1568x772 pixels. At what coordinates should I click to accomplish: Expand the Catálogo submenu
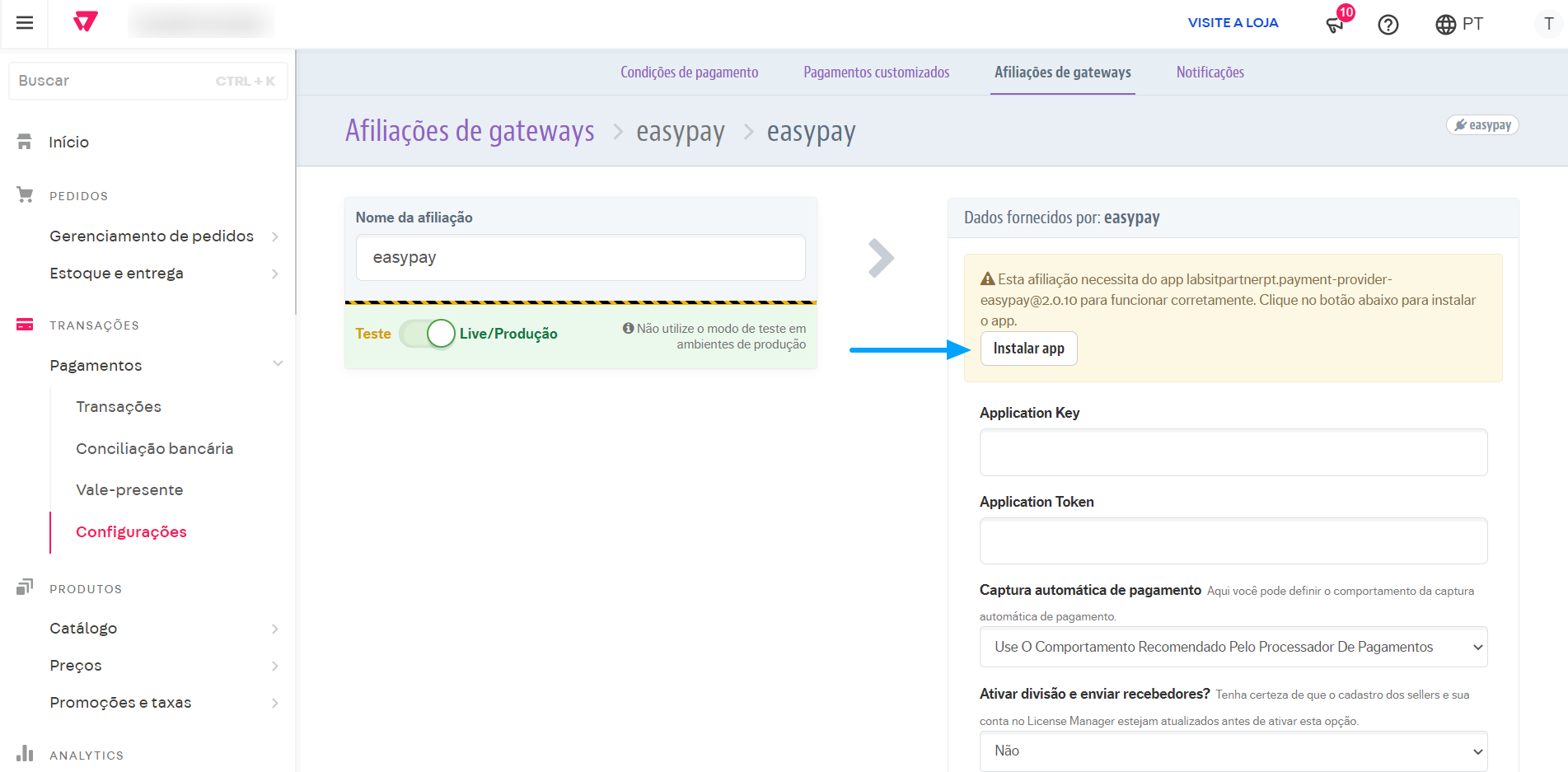click(275, 629)
